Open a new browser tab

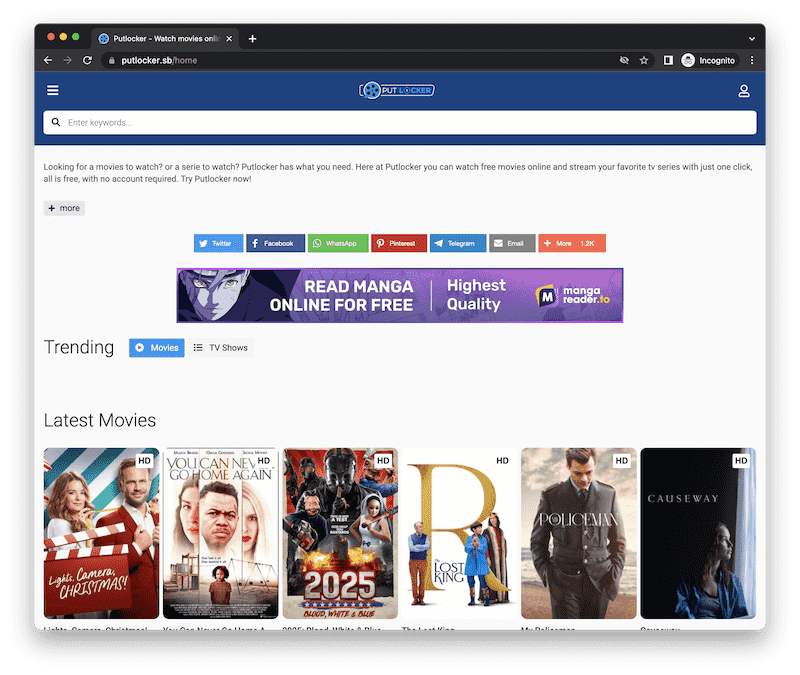[252, 39]
